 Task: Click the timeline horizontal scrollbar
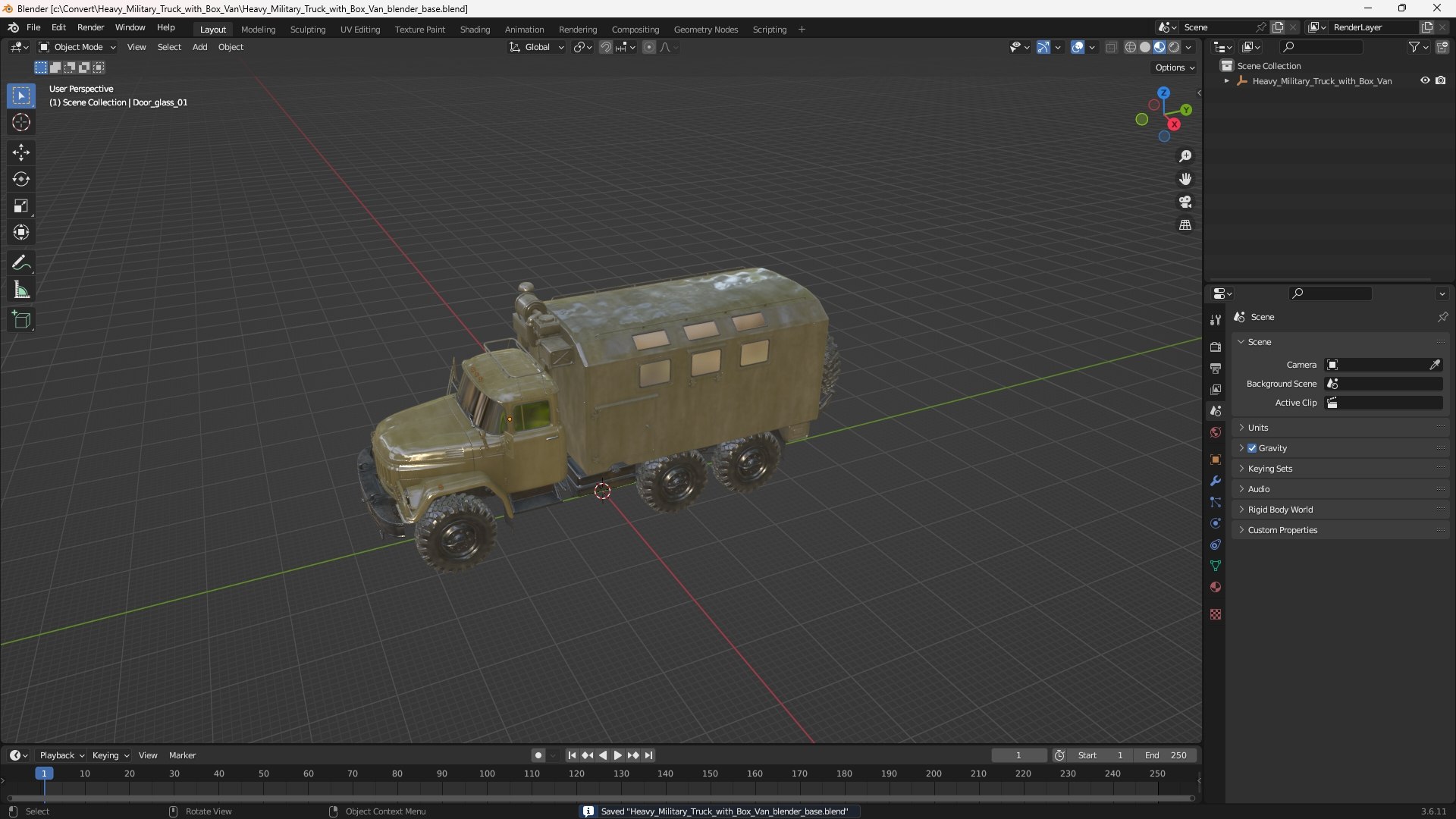[x=601, y=798]
